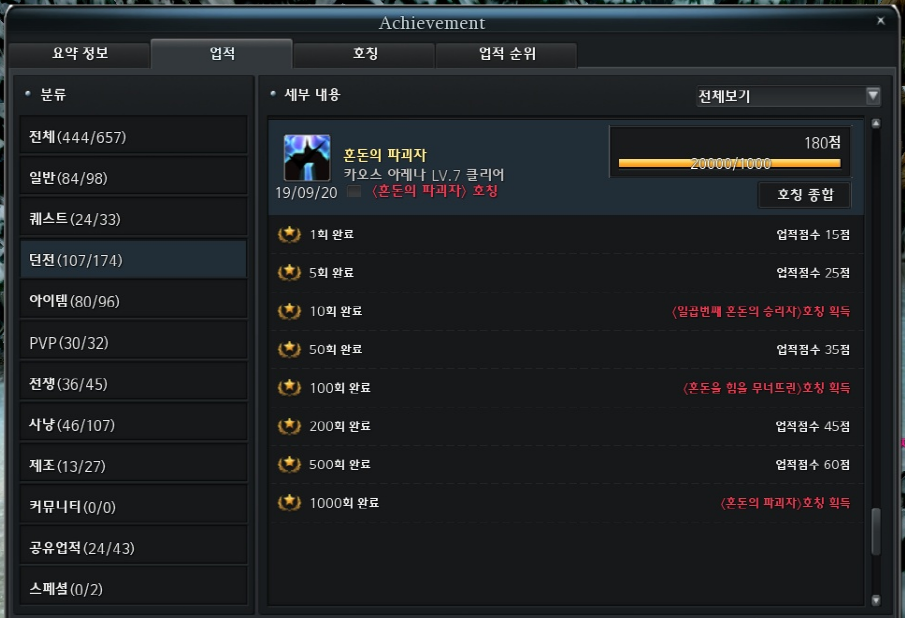Click the star medal beside 200회 완료
Image resolution: width=905 pixels, height=618 pixels.
coord(289,426)
